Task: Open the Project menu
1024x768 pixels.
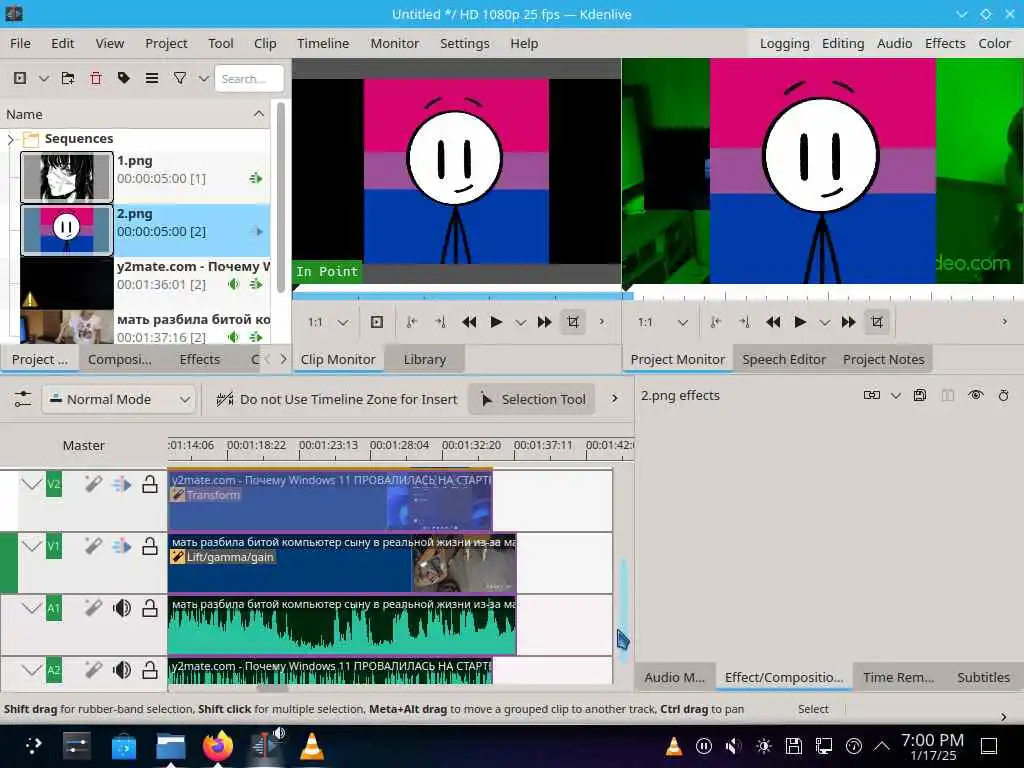Action: 166,43
